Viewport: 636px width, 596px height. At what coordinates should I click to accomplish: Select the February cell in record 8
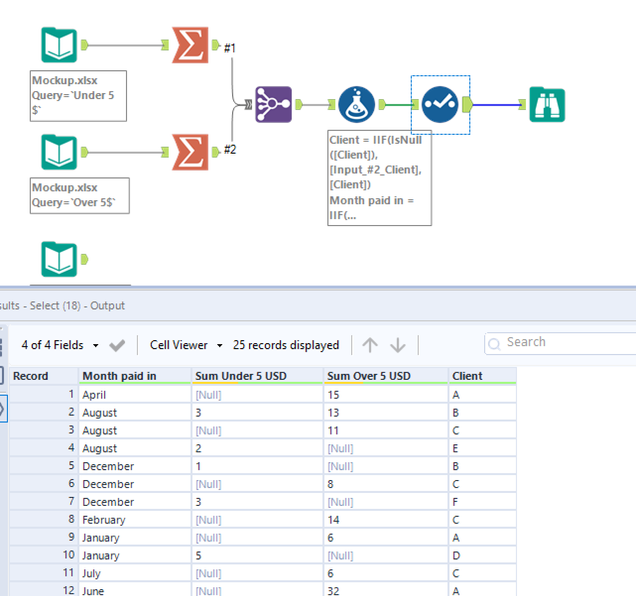(135, 519)
